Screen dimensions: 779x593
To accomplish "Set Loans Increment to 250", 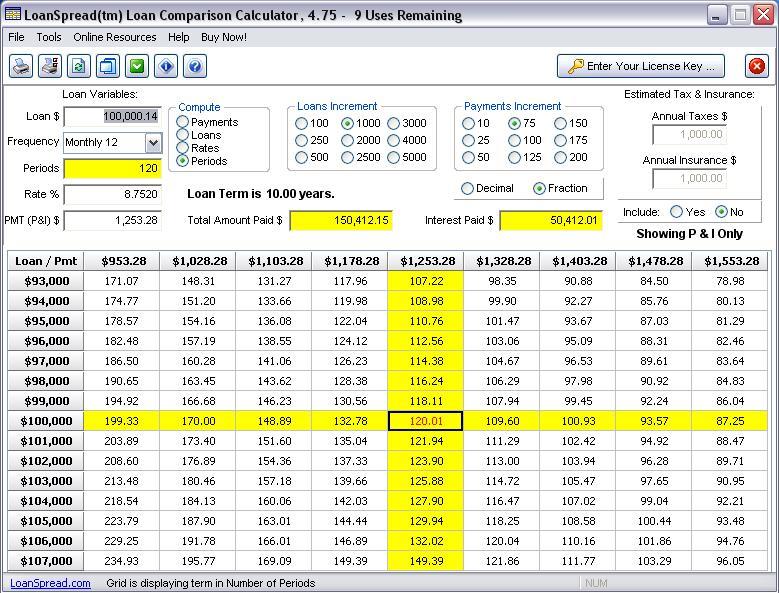I will click(301, 141).
